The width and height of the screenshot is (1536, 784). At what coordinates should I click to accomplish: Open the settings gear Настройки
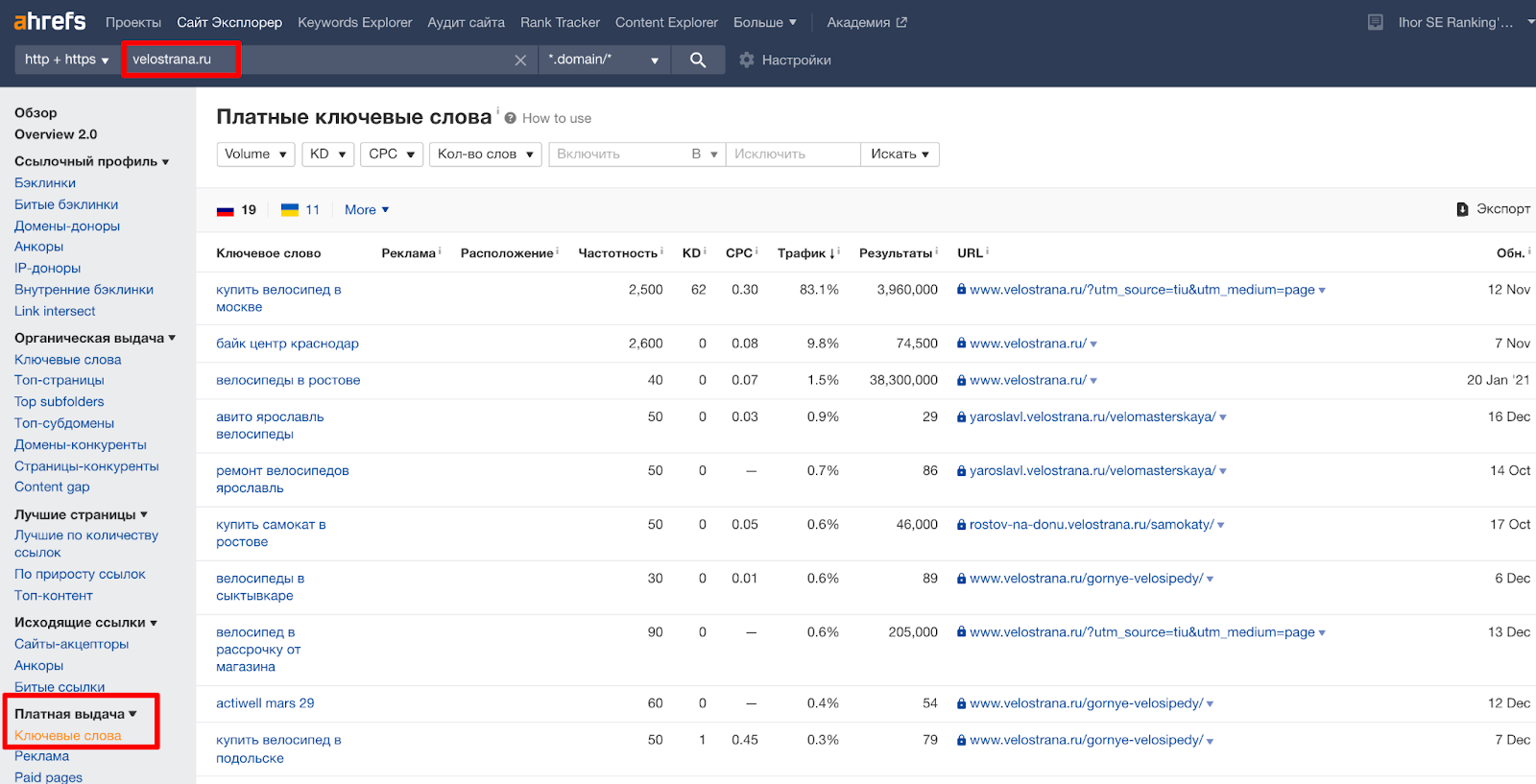coord(747,59)
